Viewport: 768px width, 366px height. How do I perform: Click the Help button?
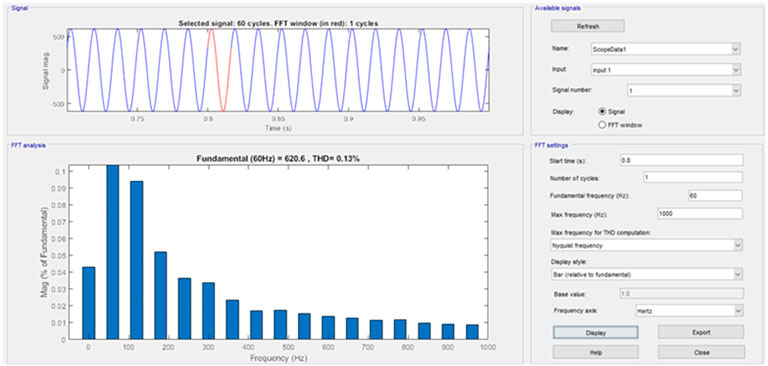(x=596, y=352)
